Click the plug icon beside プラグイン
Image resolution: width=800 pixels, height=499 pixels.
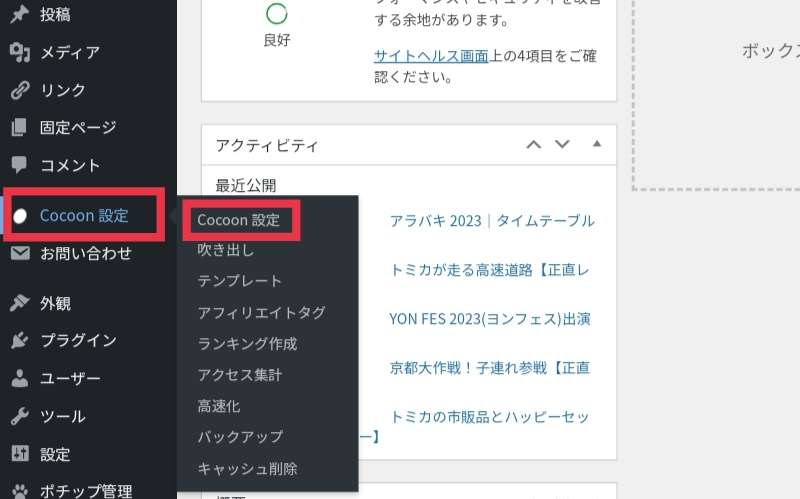click(x=19, y=340)
